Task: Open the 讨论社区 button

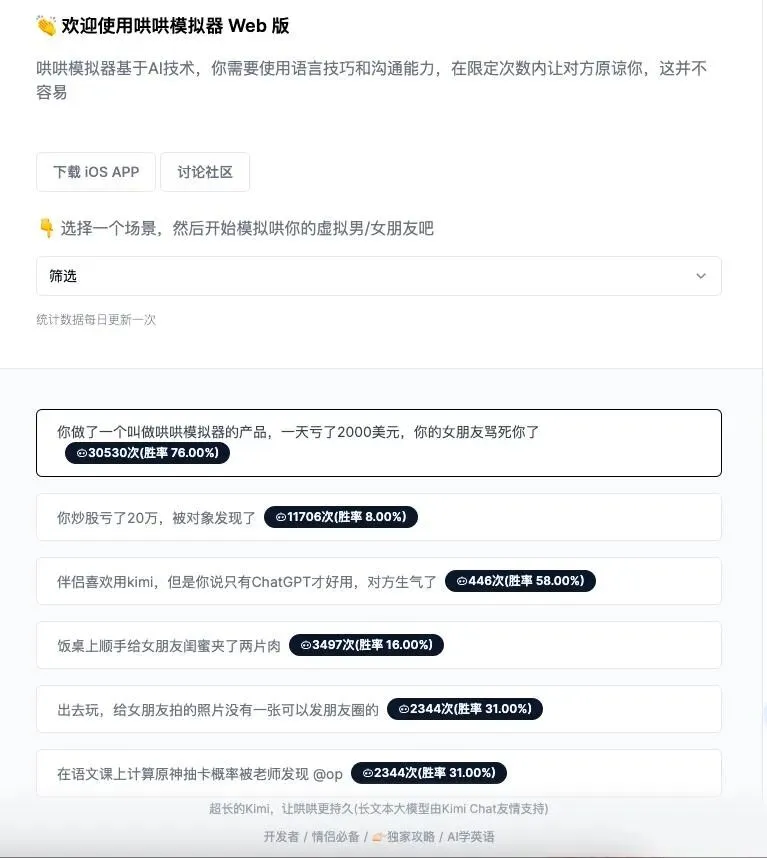Action: (x=205, y=172)
